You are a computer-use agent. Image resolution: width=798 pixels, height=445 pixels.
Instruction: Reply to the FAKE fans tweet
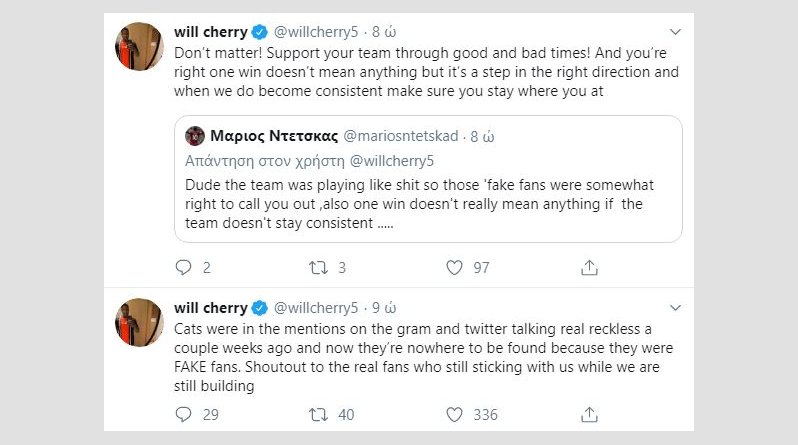click(x=183, y=414)
